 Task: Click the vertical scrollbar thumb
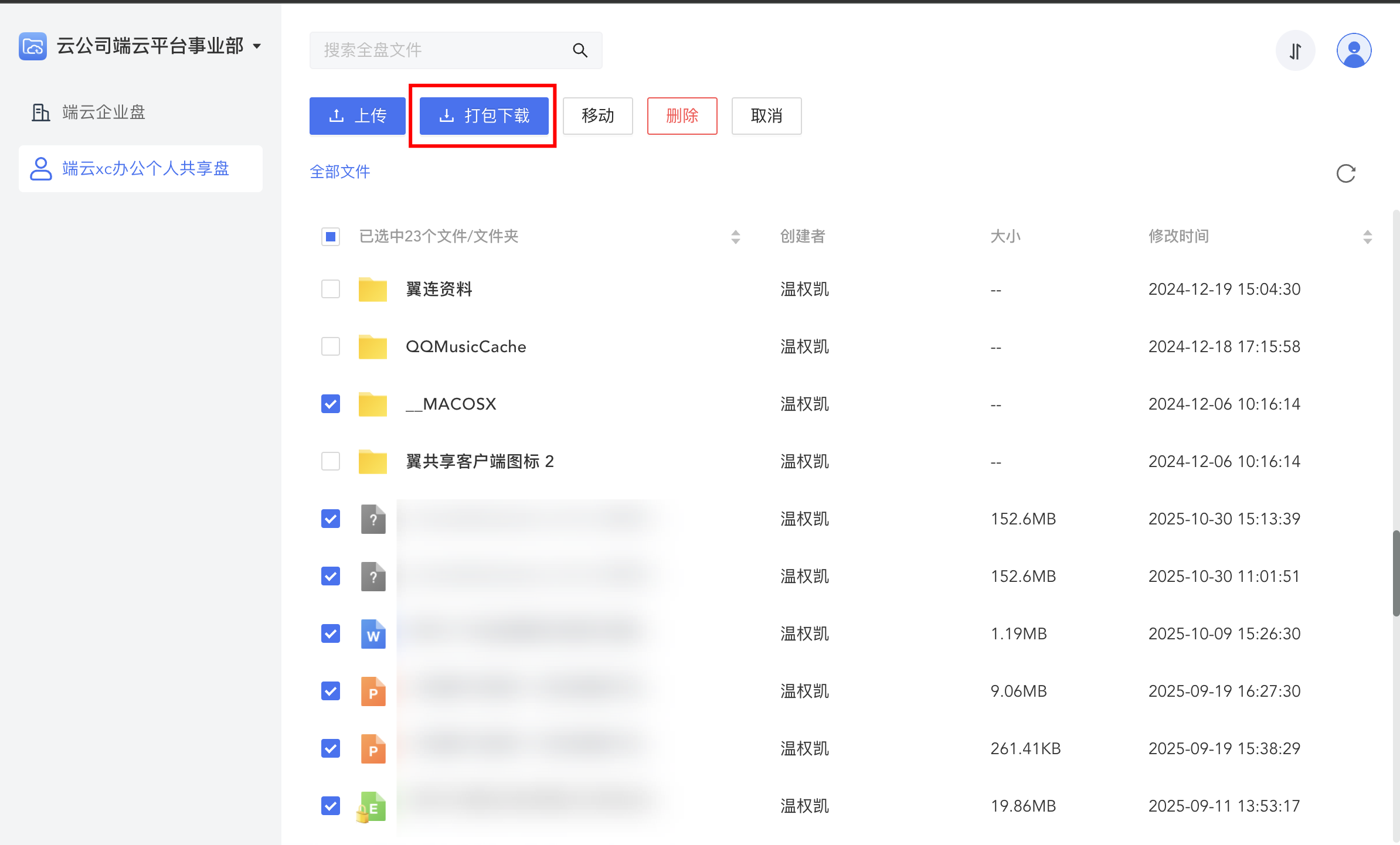[1396, 573]
